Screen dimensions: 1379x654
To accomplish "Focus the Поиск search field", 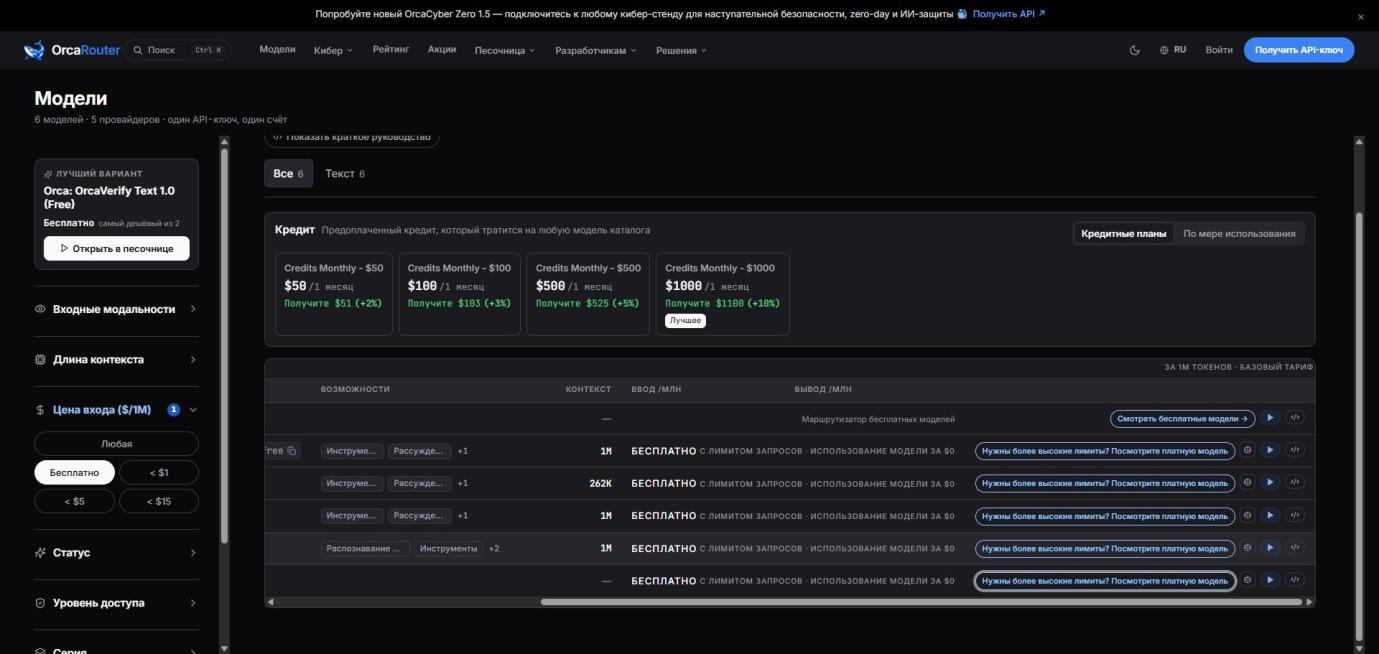I will tap(177, 50).
